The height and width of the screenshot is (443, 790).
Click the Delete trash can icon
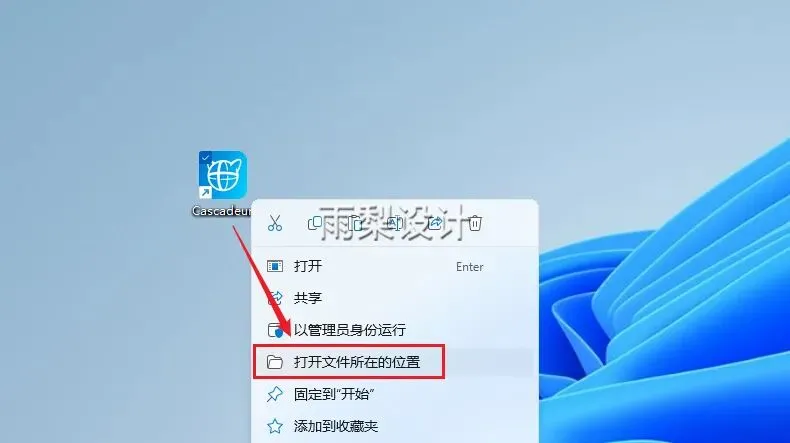coord(475,223)
